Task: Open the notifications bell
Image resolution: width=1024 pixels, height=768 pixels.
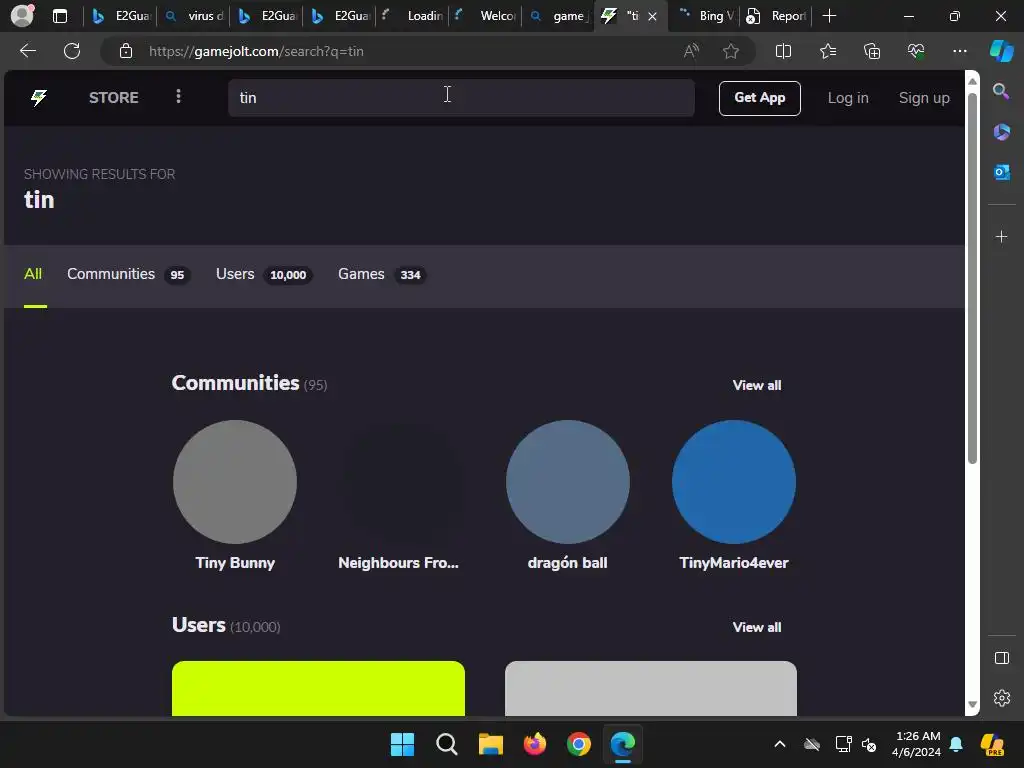Action: [x=955, y=744]
